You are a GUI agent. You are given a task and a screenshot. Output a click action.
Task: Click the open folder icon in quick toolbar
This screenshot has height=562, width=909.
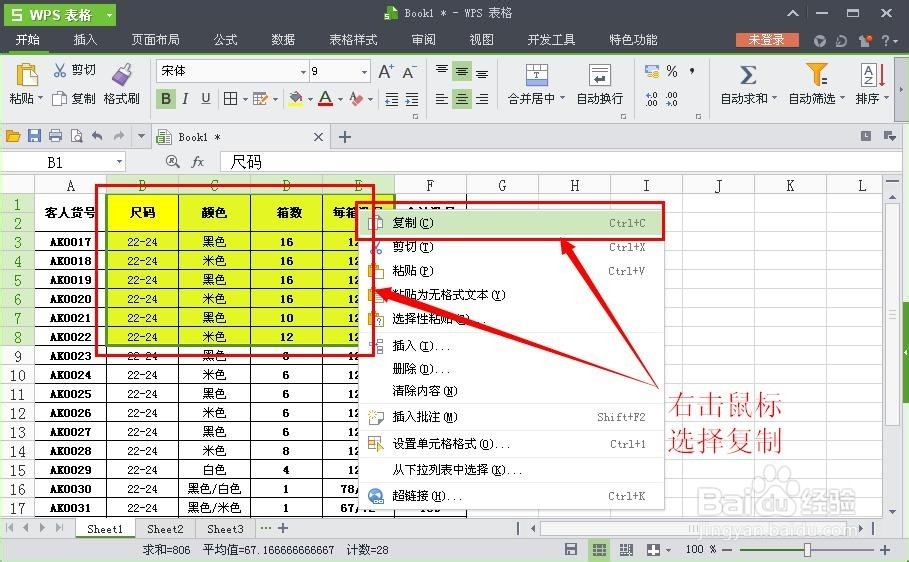click(x=13, y=136)
